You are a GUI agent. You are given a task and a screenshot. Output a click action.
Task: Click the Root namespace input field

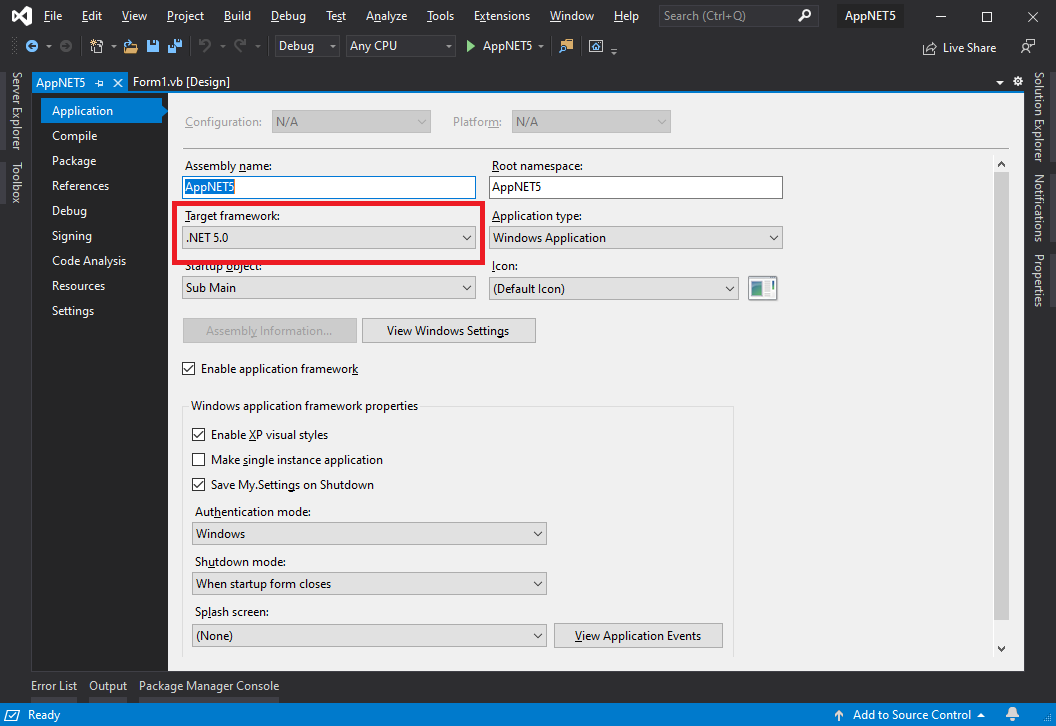[636, 187]
